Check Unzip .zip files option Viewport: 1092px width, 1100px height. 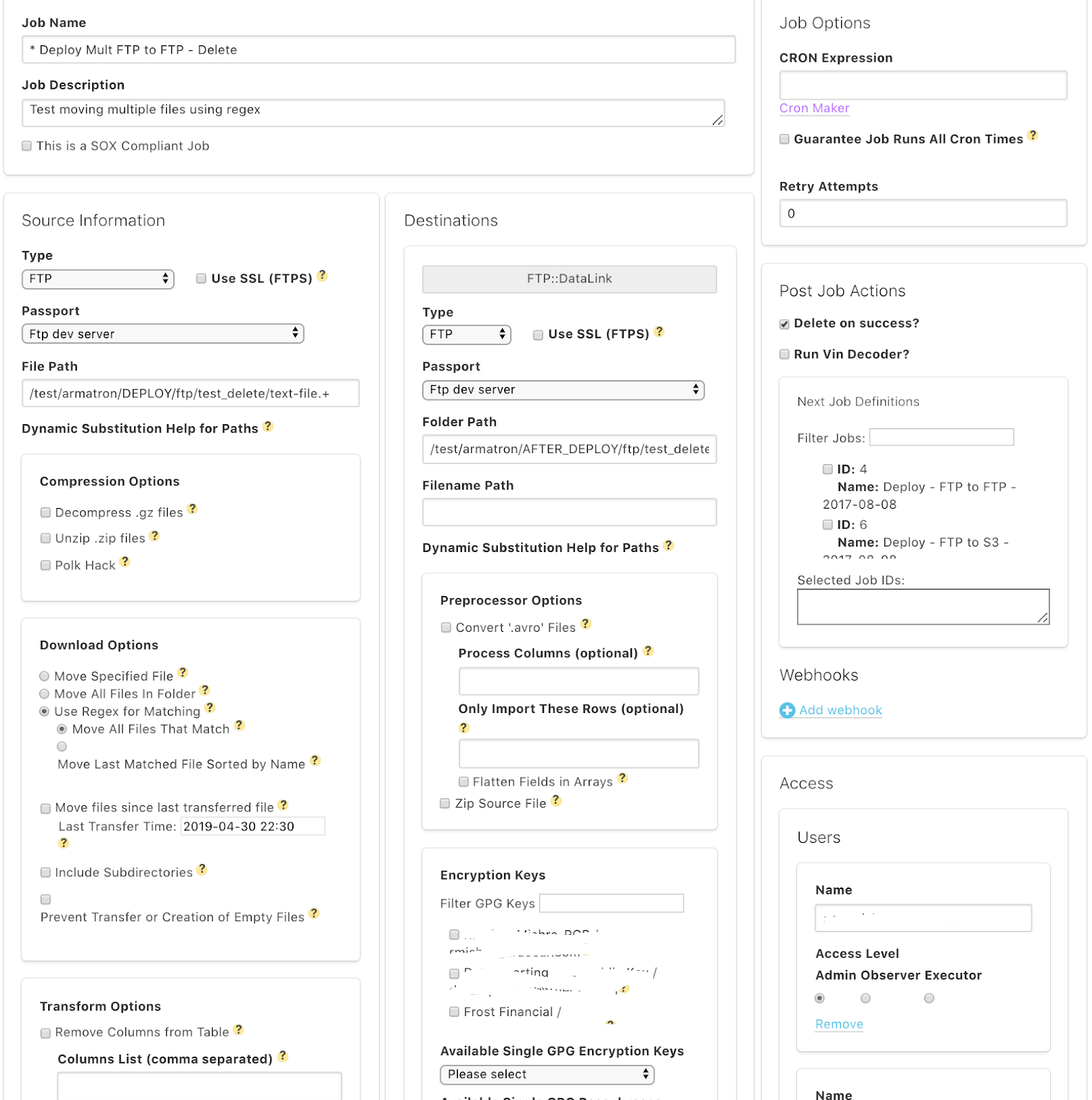click(x=45, y=538)
